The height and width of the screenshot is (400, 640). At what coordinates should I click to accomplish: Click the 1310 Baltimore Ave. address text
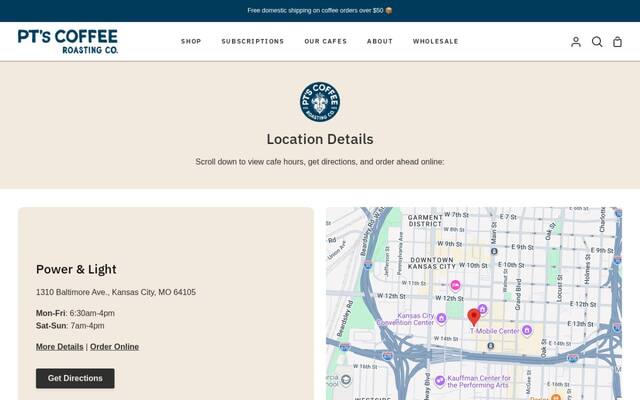point(116,292)
